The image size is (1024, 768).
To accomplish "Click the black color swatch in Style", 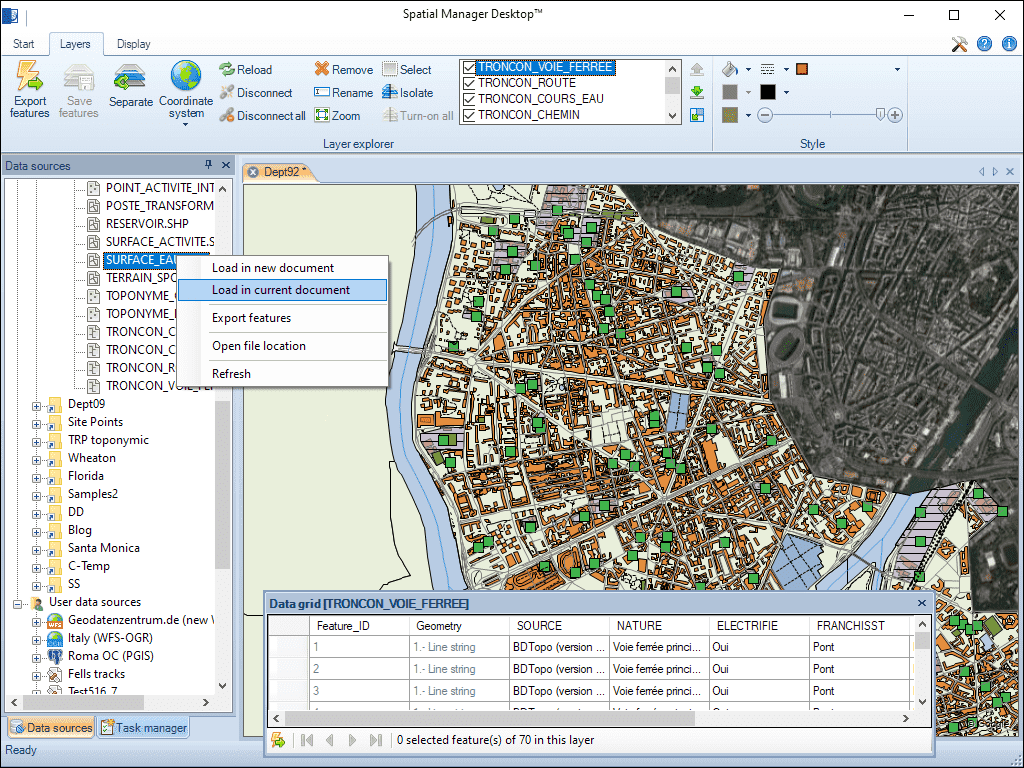I will pyautogui.click(x=768, y=92).
